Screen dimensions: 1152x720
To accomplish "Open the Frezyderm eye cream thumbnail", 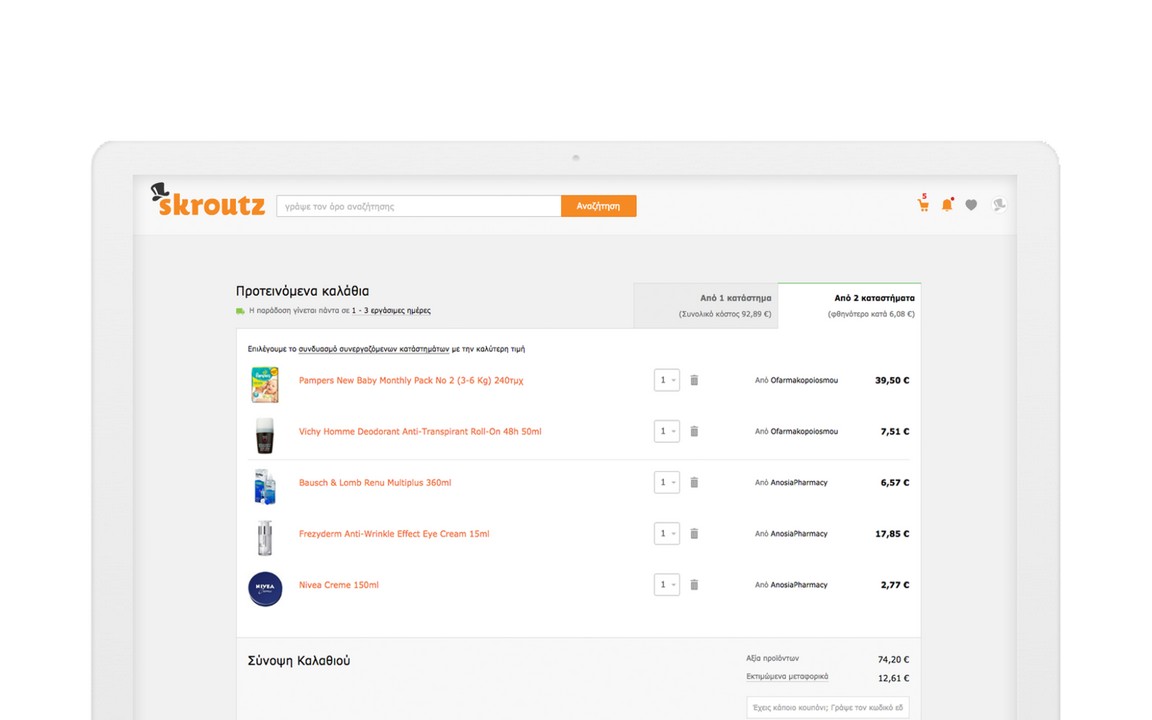I will [264, 538].
